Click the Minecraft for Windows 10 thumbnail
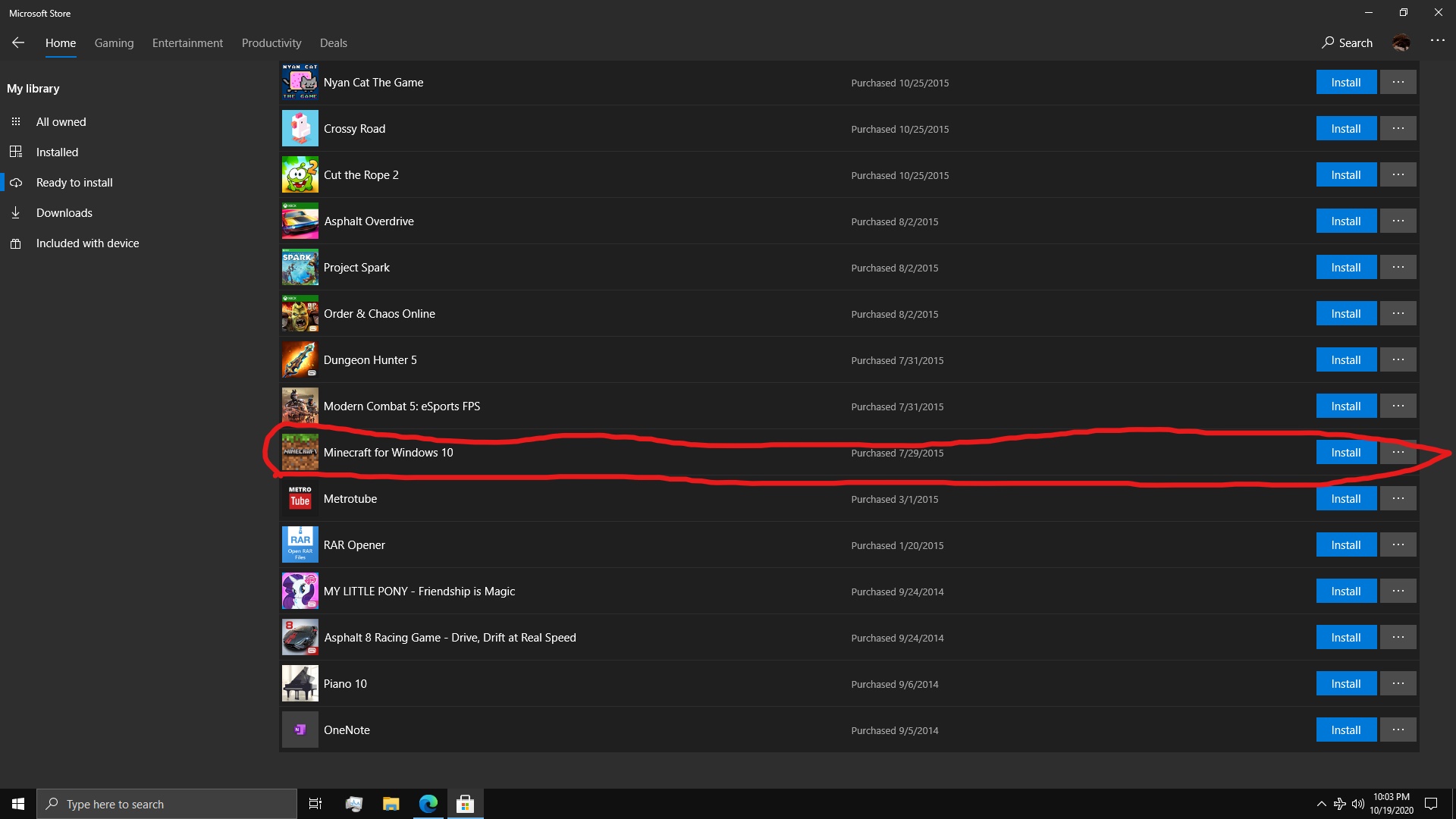Screen dimensions: 1456x819 click(x=300, y=453)
